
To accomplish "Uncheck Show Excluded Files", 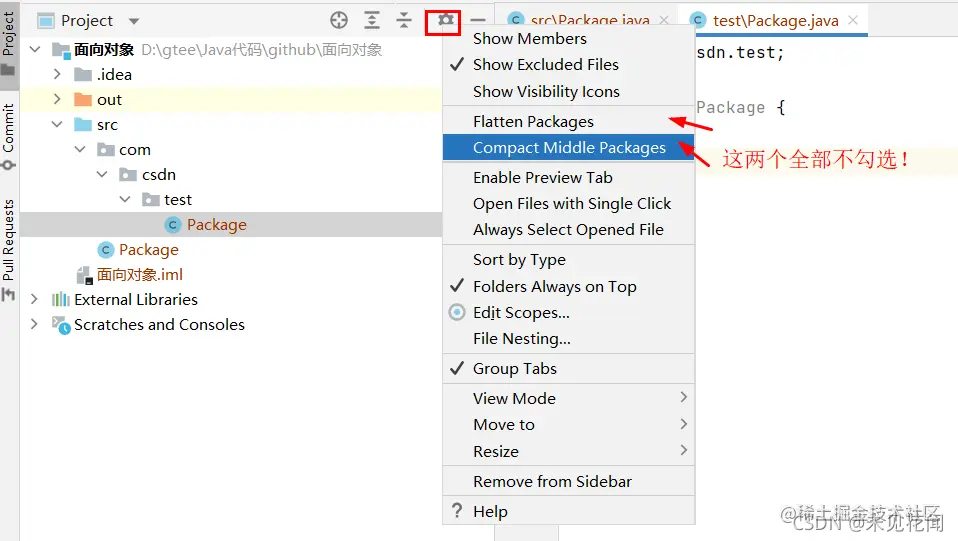I will [x=569, y=65].
